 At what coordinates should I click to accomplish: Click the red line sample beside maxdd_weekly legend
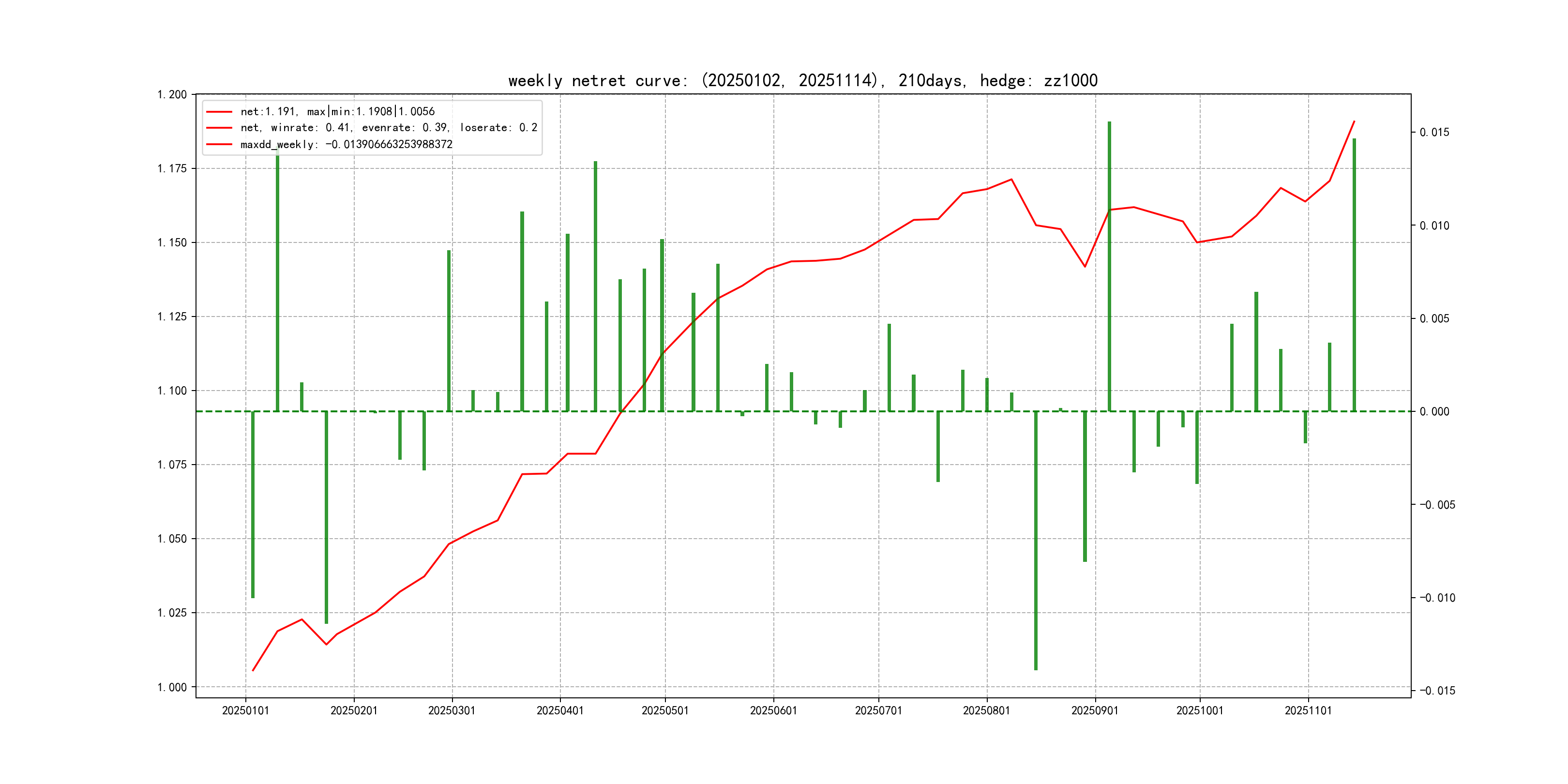pyautogui.click(x=219, y=144)
